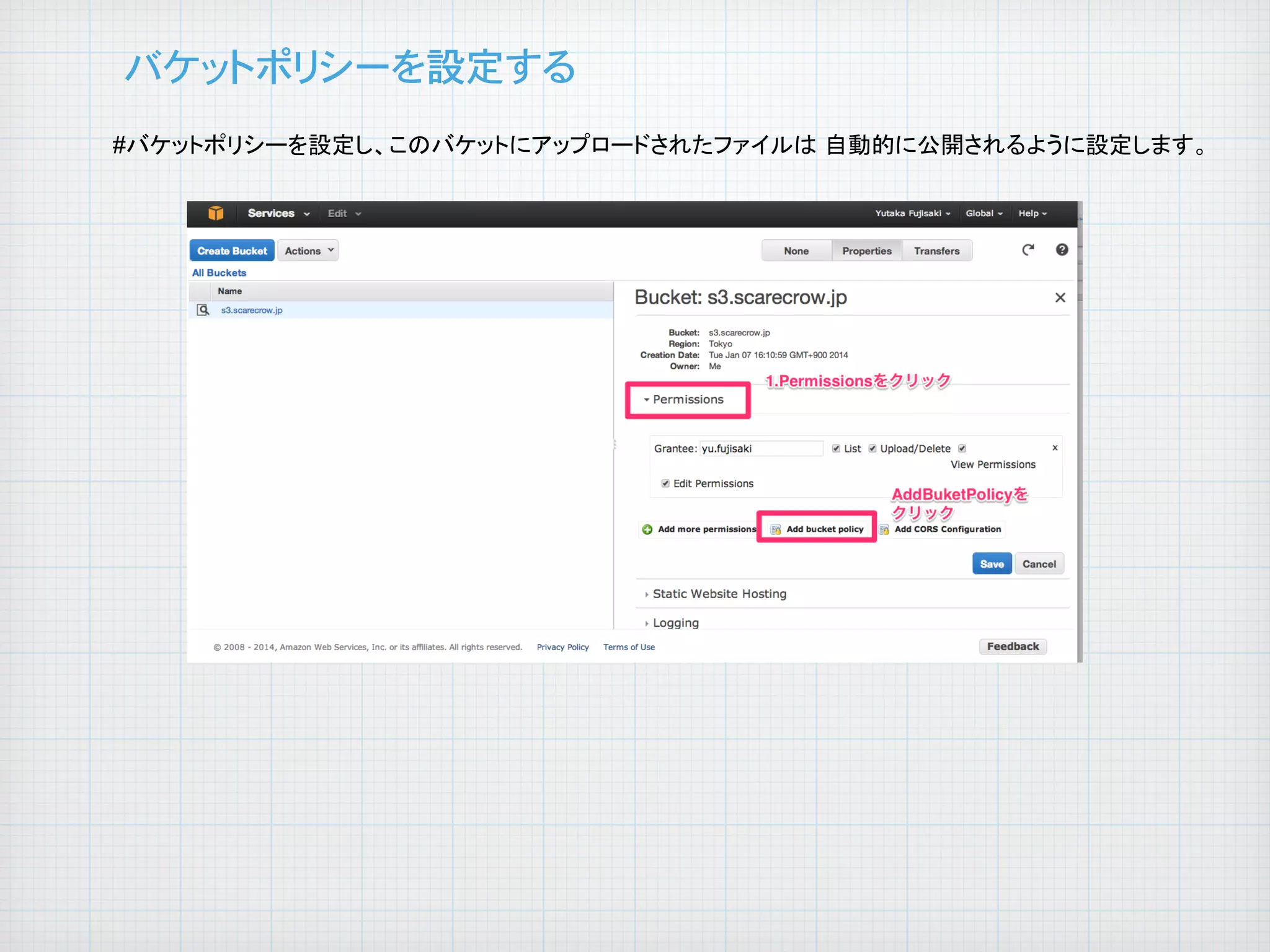Toggle the Edit Permissions checkbox
The height and width of the screenshot is (952, 1270).
point(665,483)
